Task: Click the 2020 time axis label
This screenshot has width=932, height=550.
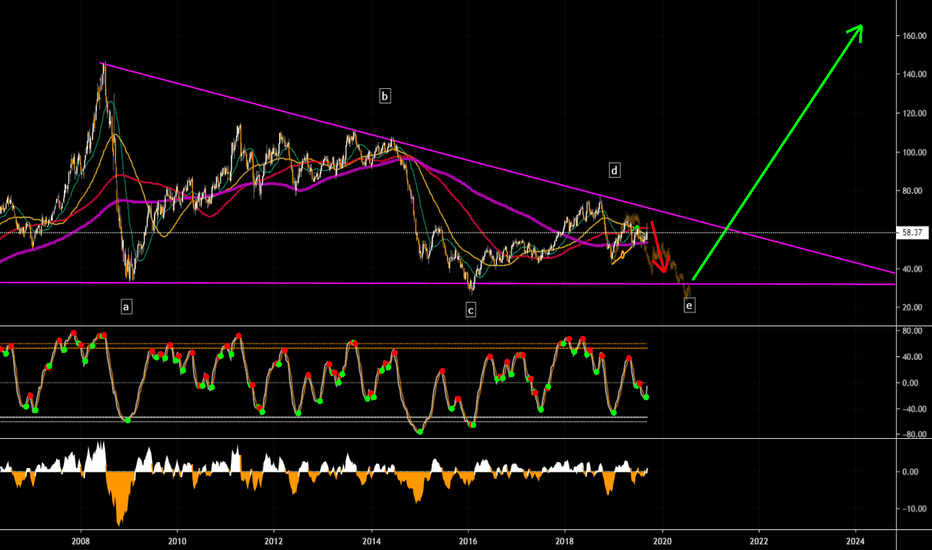Action: tap(662, 541)
